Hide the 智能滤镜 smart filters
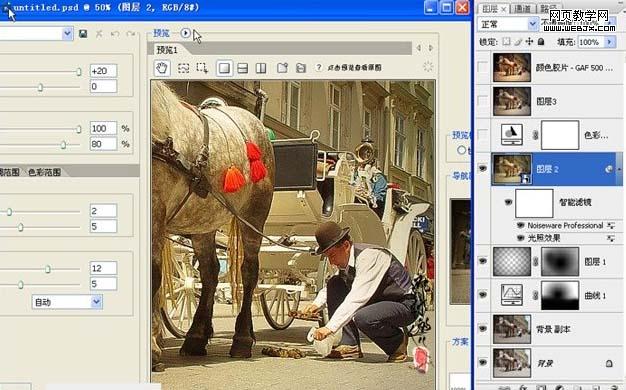The width and height of the screenshot is (626, 390). 508,202
